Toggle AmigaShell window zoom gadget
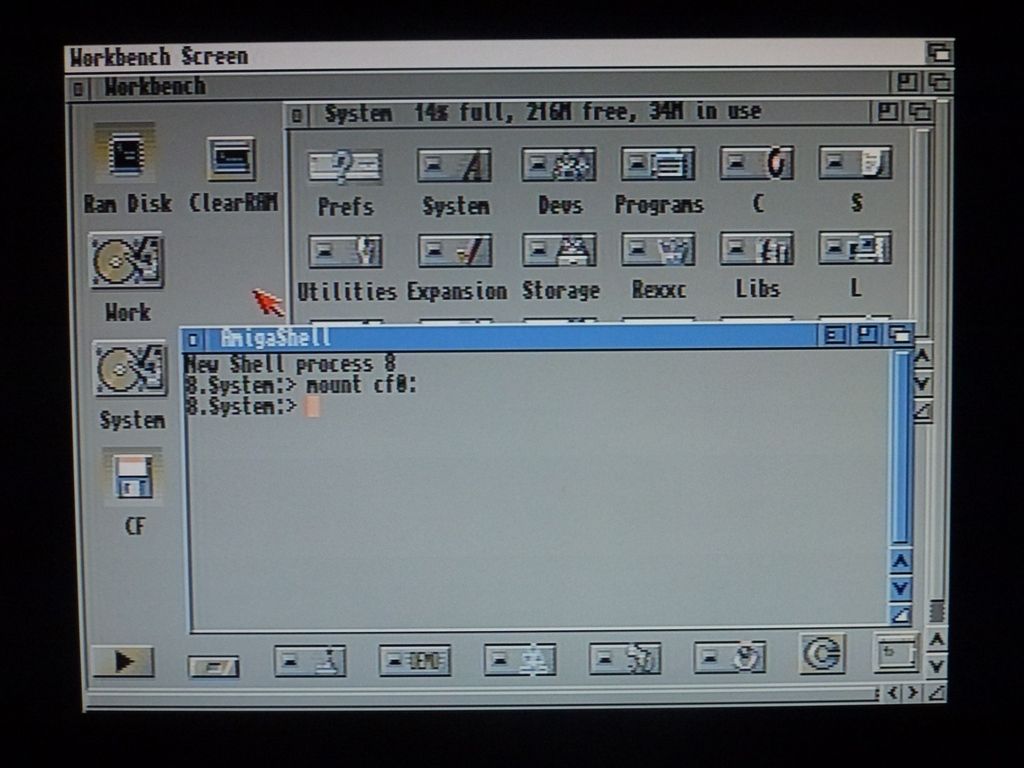The image size is (1024, 768). point(867,335)
